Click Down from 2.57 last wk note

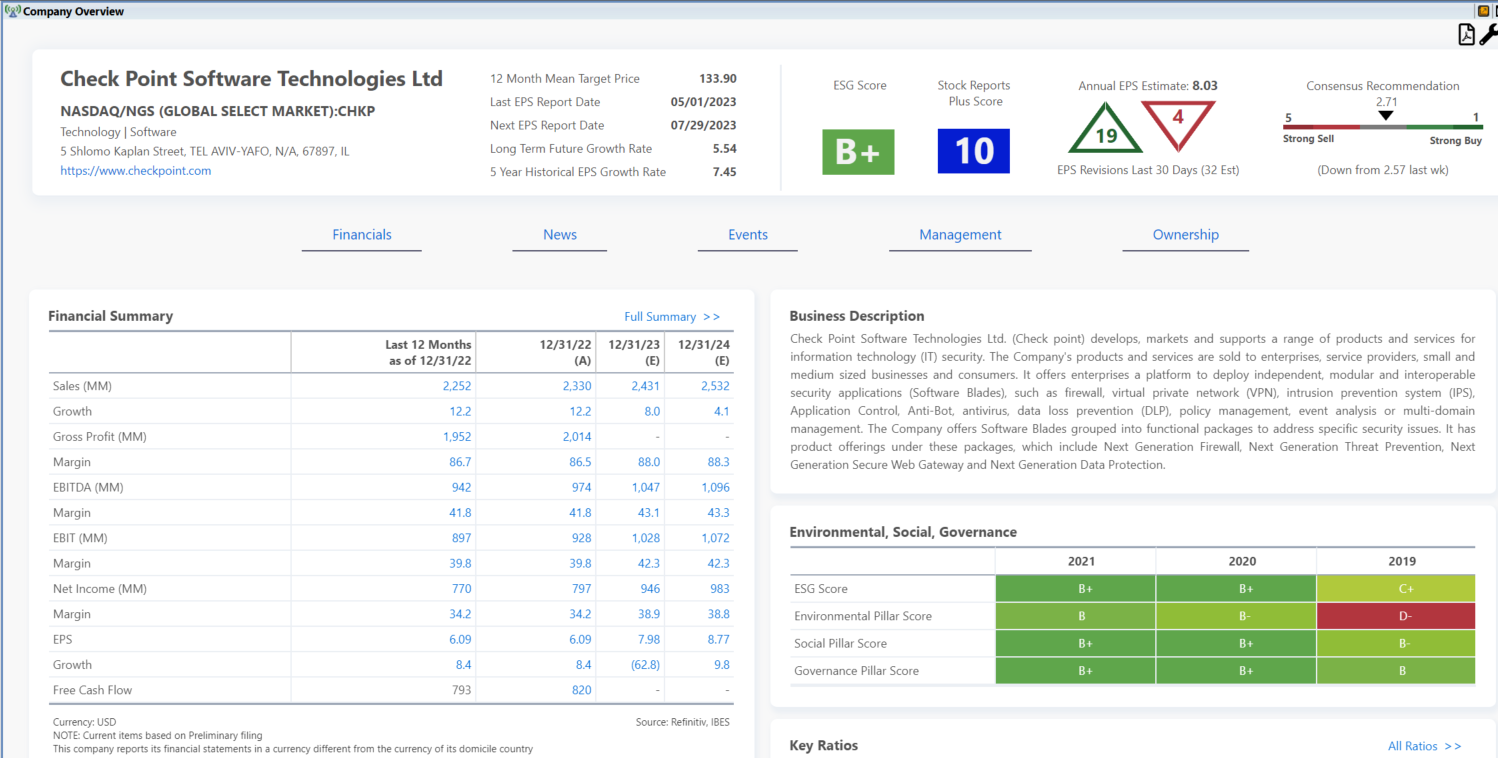(1383, 170)
